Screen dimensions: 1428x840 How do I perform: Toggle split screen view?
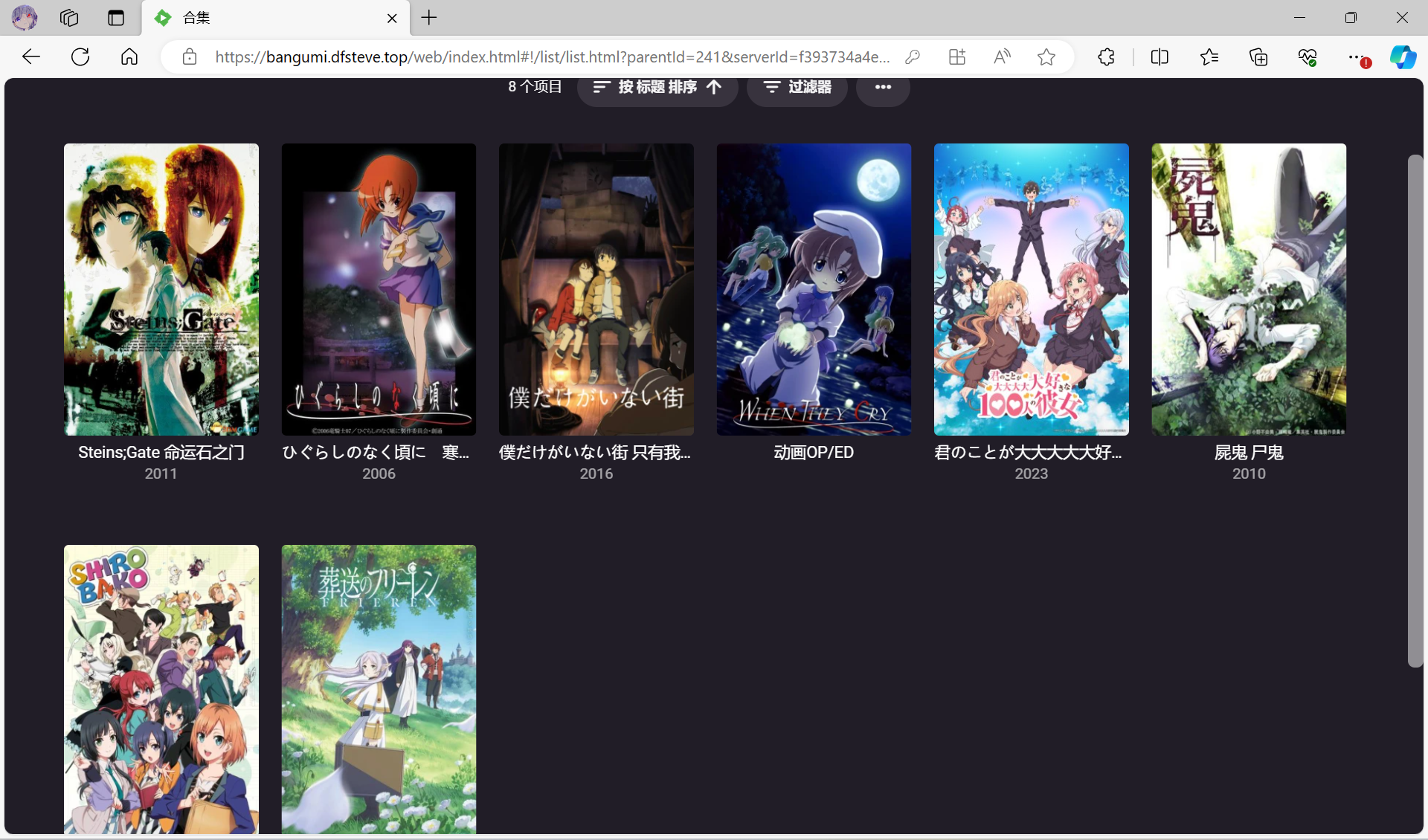pos(1160,57)
